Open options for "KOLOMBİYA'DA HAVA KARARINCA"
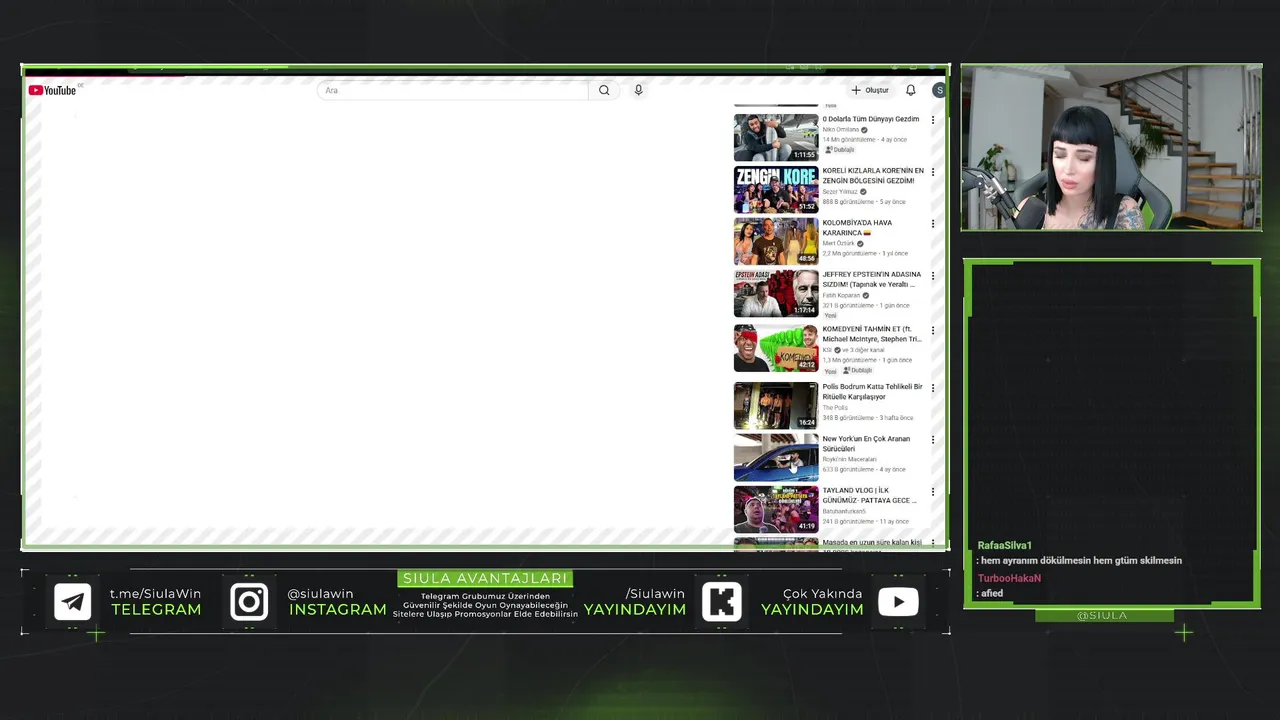The image size is (1280, 720). click(x=933, y=224)
